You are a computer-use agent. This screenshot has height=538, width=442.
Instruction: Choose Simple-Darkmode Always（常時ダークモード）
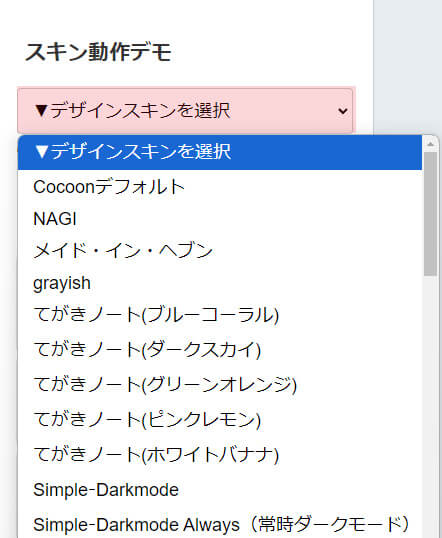point(220,525)
